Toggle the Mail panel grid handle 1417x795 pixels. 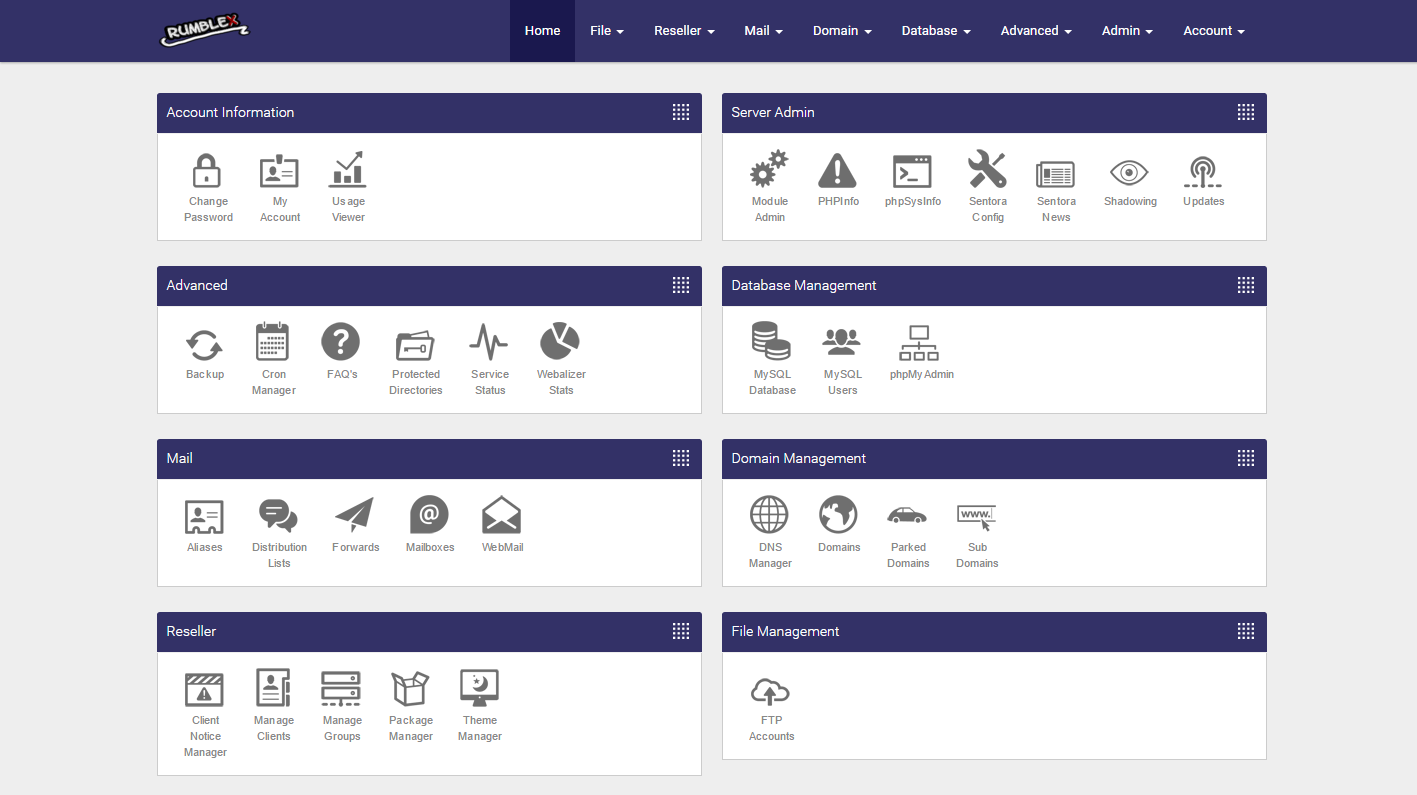coord(681,458)
